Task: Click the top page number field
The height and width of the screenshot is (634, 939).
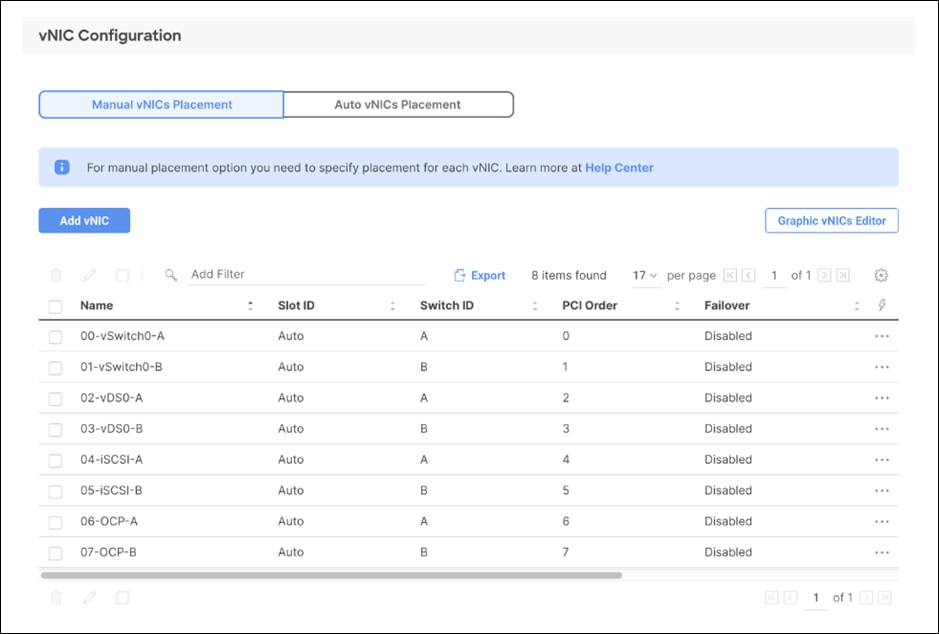Action: [x=774, y=275]
